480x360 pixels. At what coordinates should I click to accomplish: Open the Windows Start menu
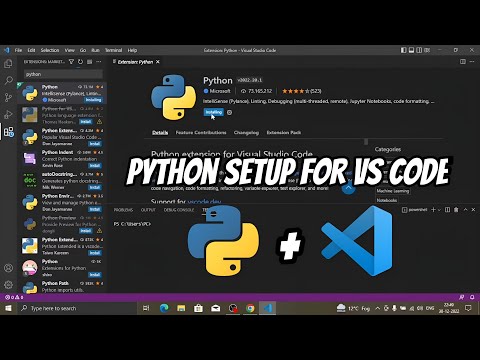coord(8,308)
